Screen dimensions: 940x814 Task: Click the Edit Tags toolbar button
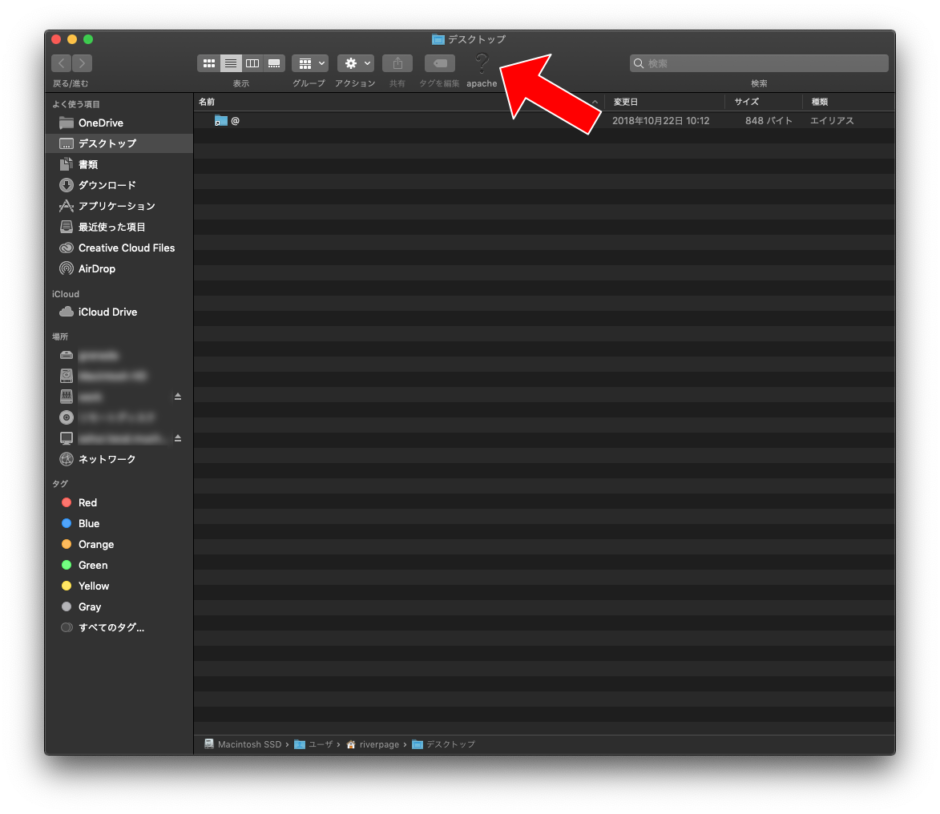click(439, 63)
